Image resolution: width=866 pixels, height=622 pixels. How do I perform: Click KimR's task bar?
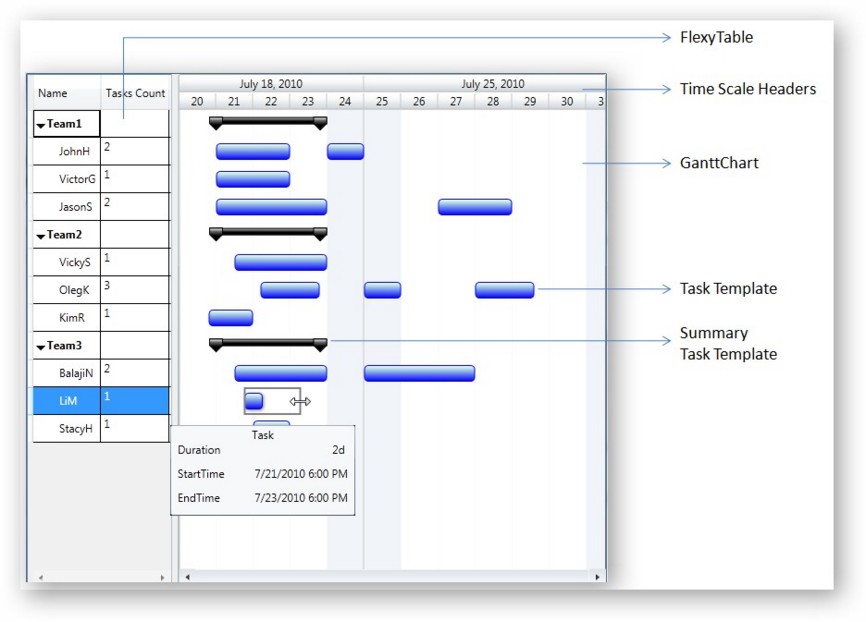(231, 318)
